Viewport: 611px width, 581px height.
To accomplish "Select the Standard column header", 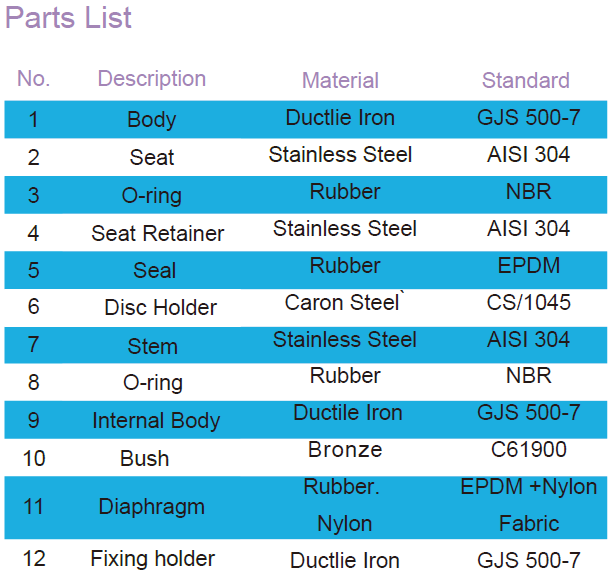I will pos(526,81).
